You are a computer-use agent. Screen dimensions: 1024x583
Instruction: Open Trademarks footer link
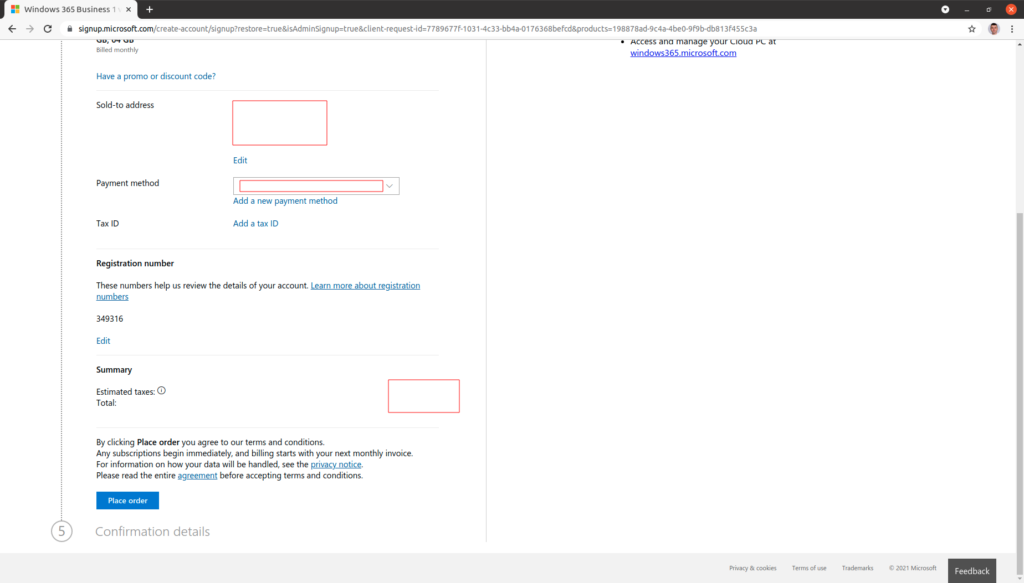[857, 568]
